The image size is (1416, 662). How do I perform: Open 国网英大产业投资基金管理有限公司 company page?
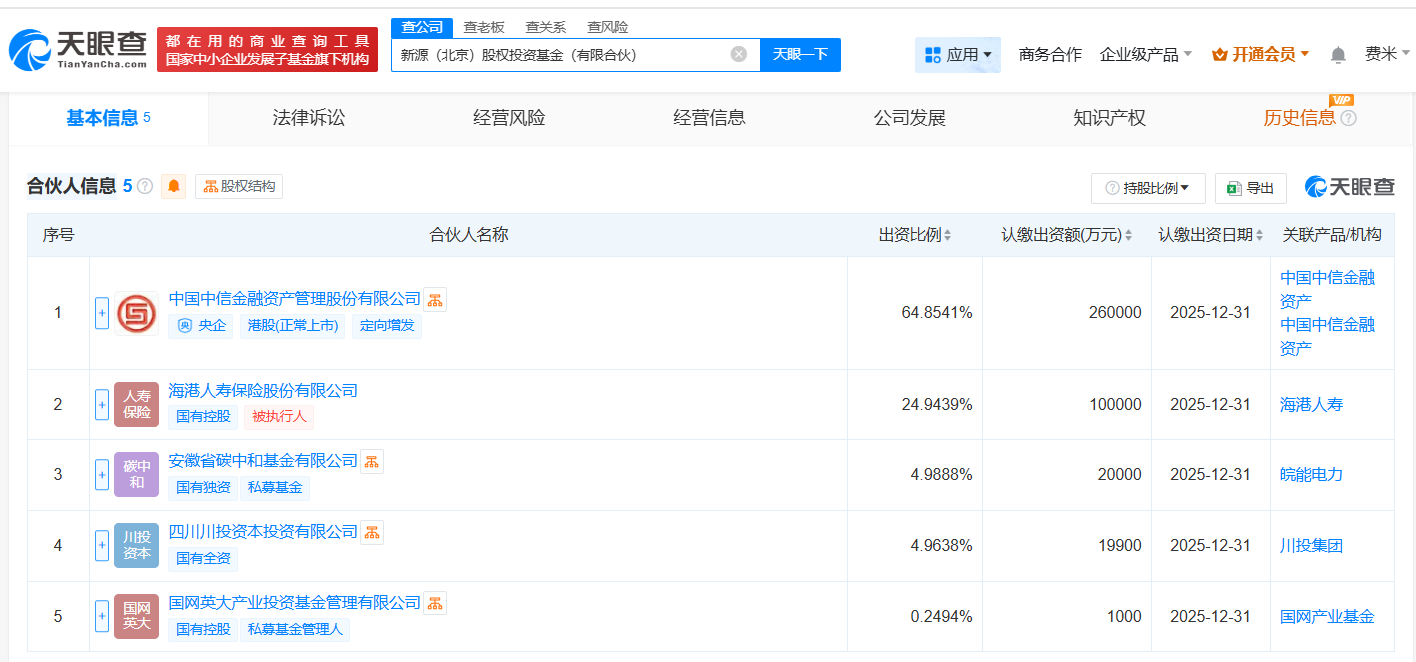(x=295, y=603)
